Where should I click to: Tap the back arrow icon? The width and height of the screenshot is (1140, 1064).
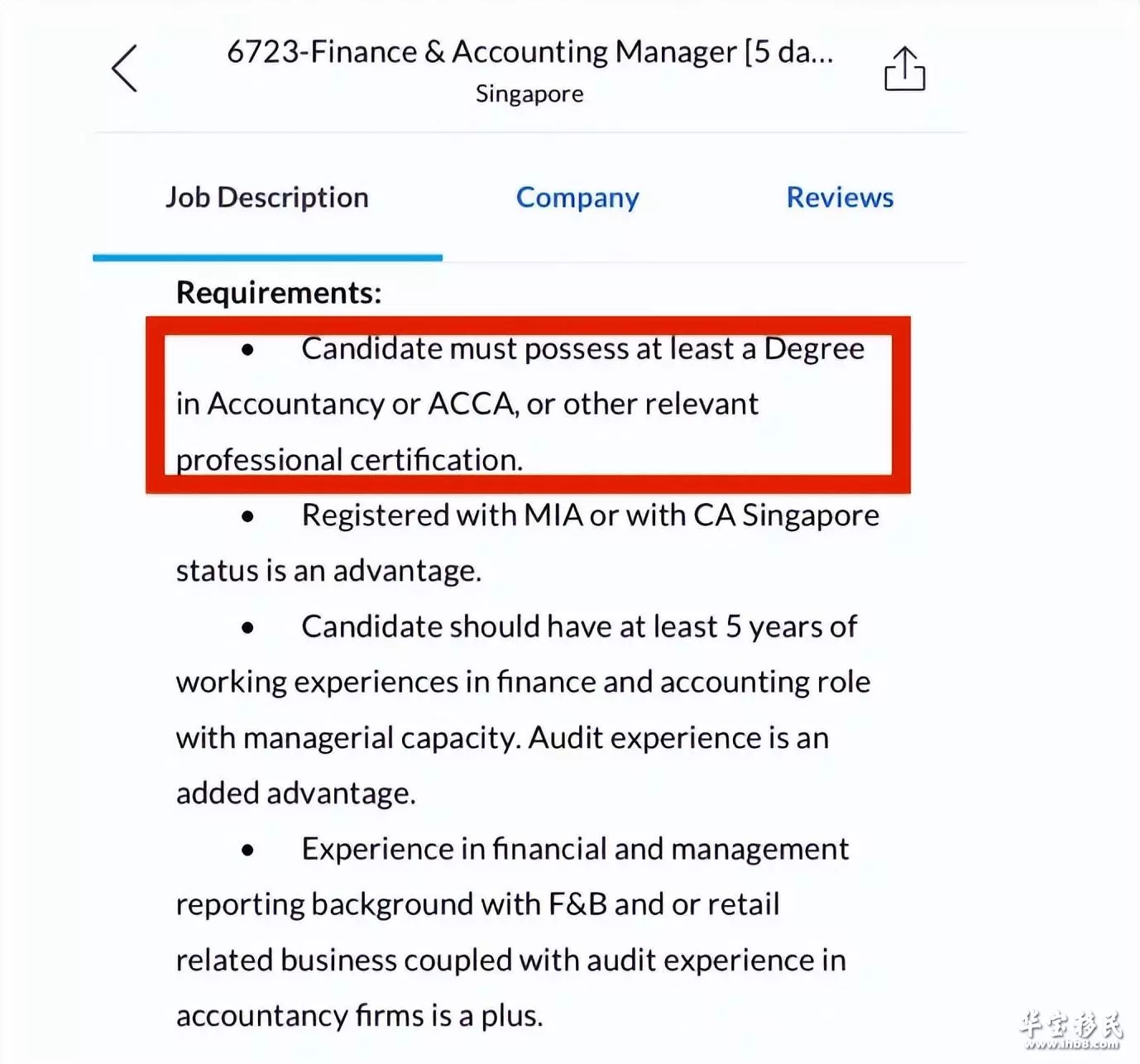pyautogui.click(x=125, y=68)
